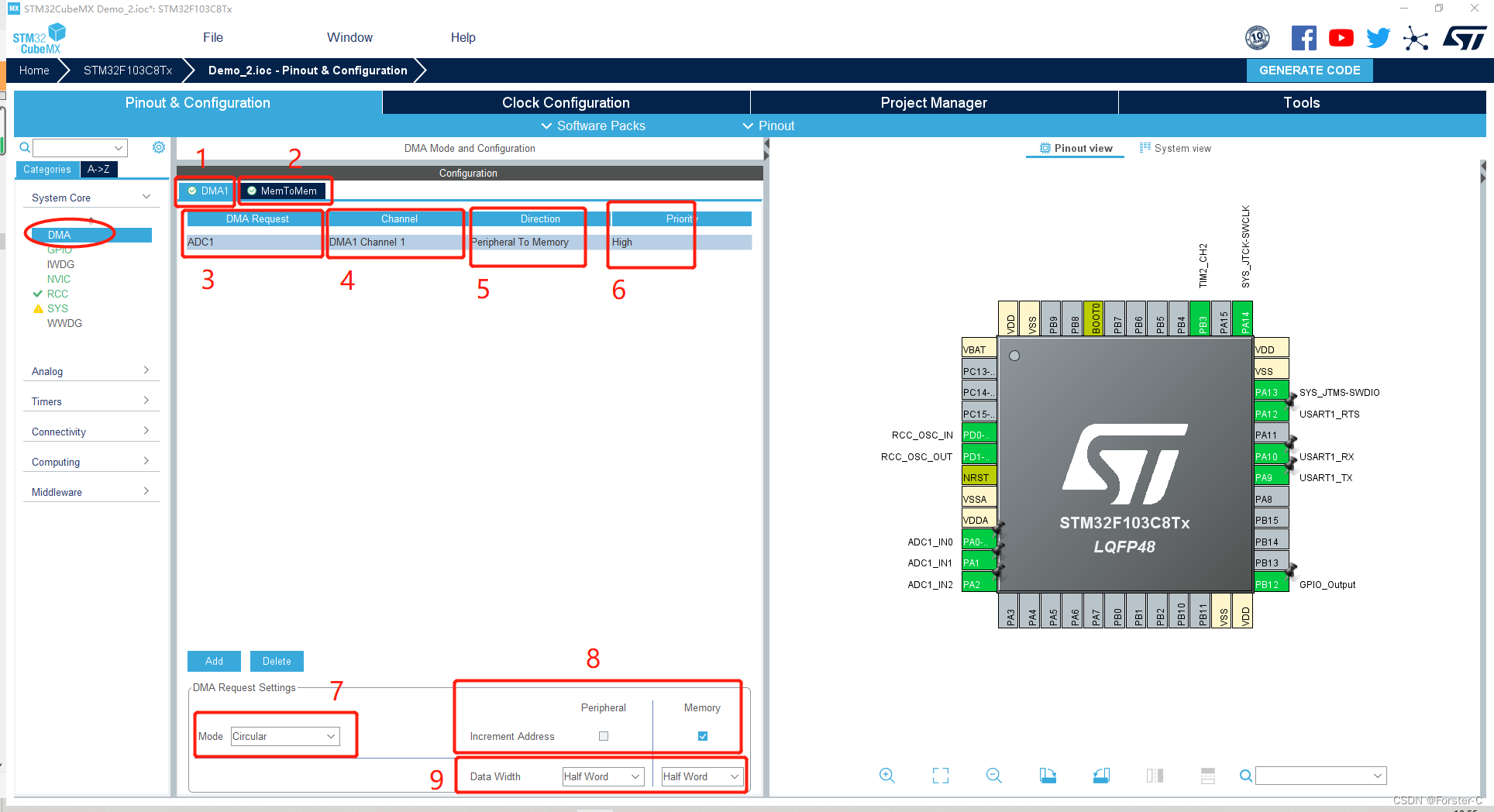The height and width of the screenshot is (812, 1494).
Task: Click the pin search magnifier icon
Action: 1245,776
